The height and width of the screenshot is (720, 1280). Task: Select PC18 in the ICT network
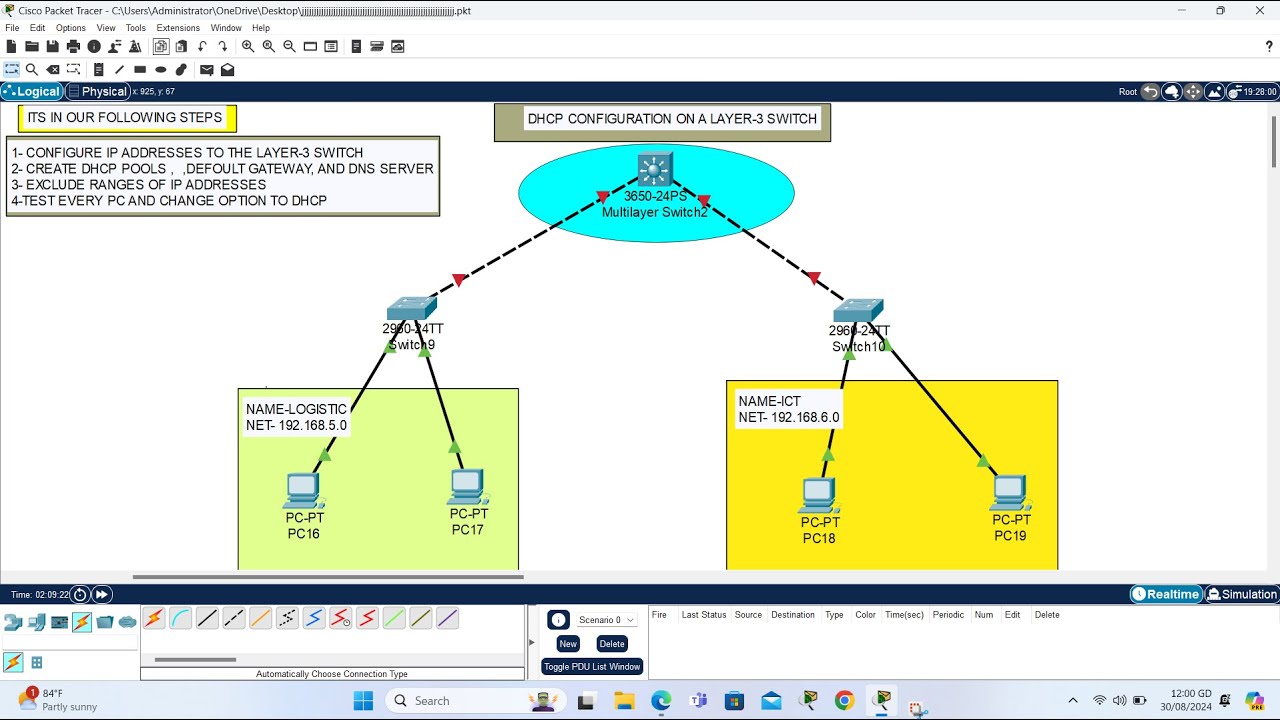coord(818,497)
